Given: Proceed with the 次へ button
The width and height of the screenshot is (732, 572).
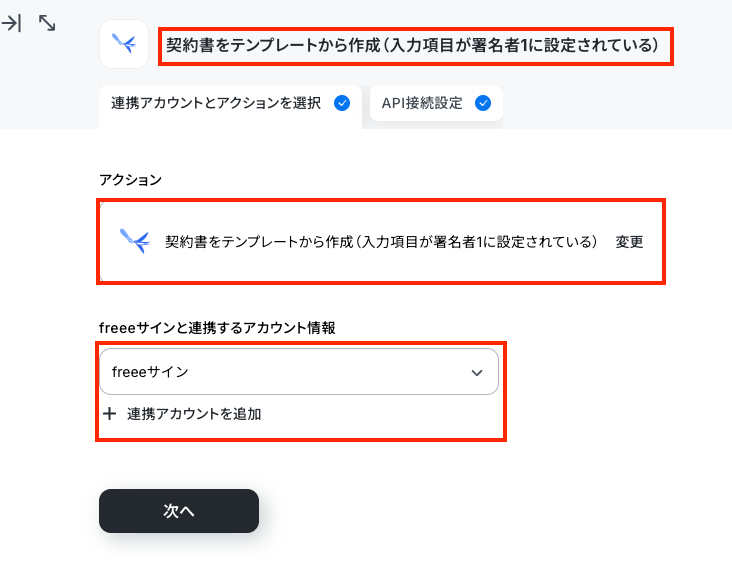Looking at the screenshot, I should 179,511.
